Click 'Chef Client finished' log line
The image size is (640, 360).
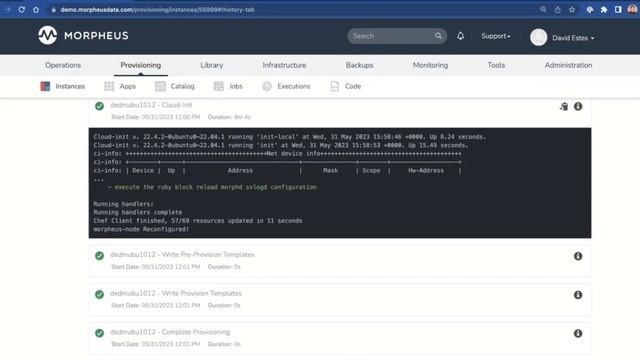[198, 221]
